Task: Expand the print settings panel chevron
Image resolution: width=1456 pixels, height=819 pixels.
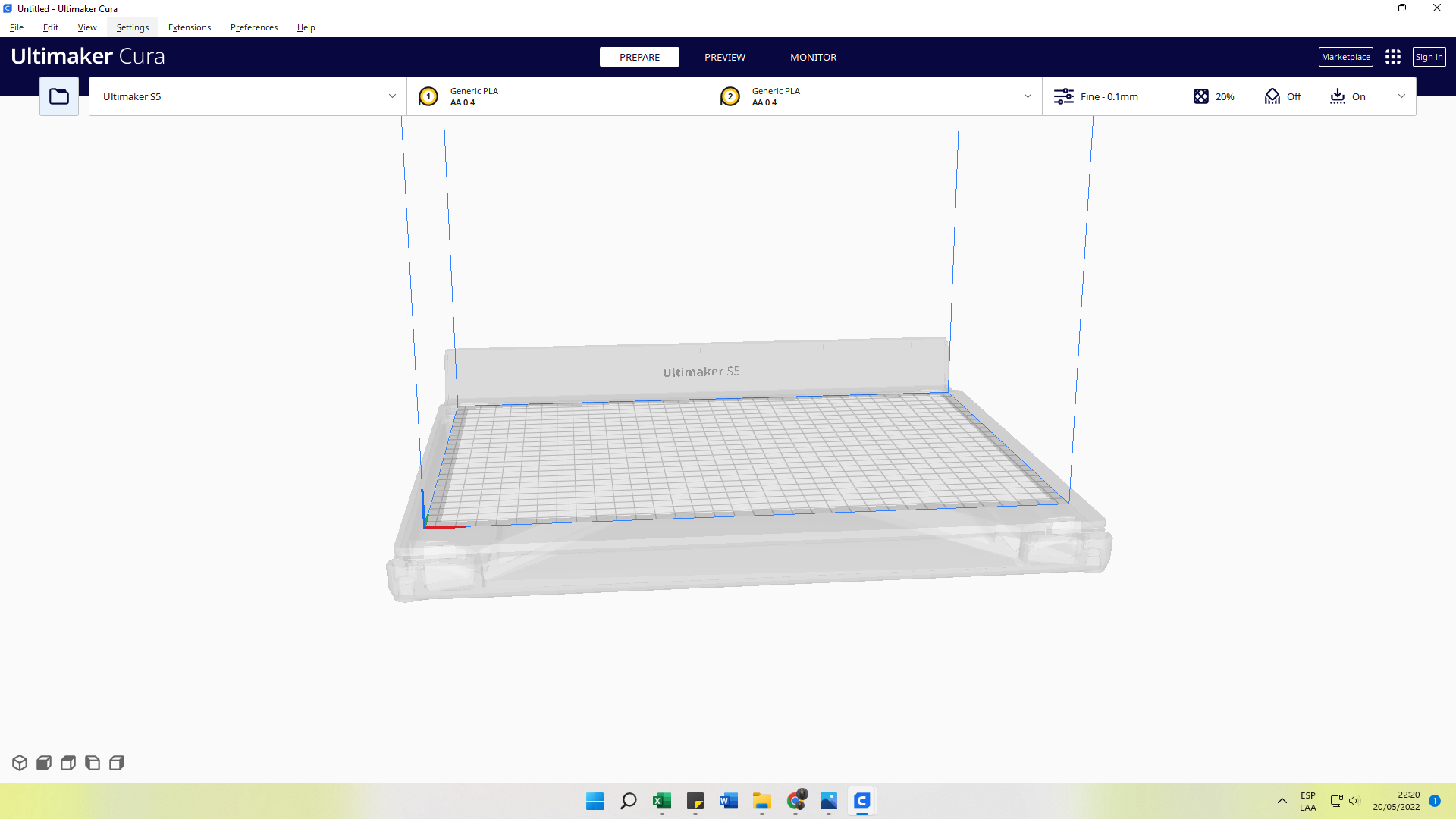Action: pos(1401,96)
